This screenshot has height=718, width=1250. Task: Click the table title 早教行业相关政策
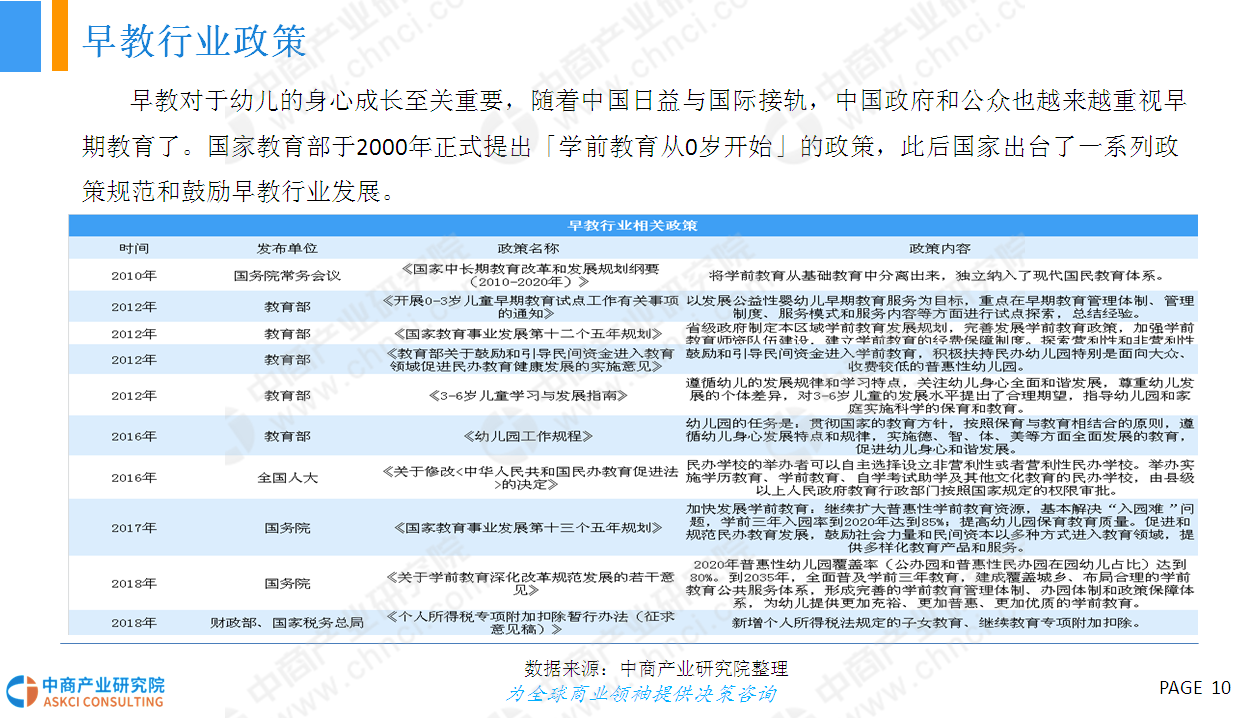pyautogui.click(x=633, y=225)
